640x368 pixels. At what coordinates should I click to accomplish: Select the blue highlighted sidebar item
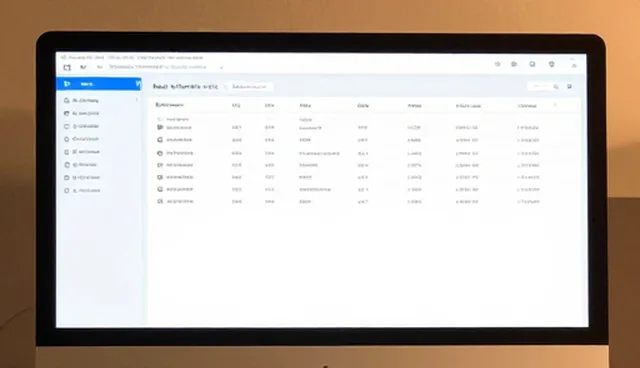[99, 84]
